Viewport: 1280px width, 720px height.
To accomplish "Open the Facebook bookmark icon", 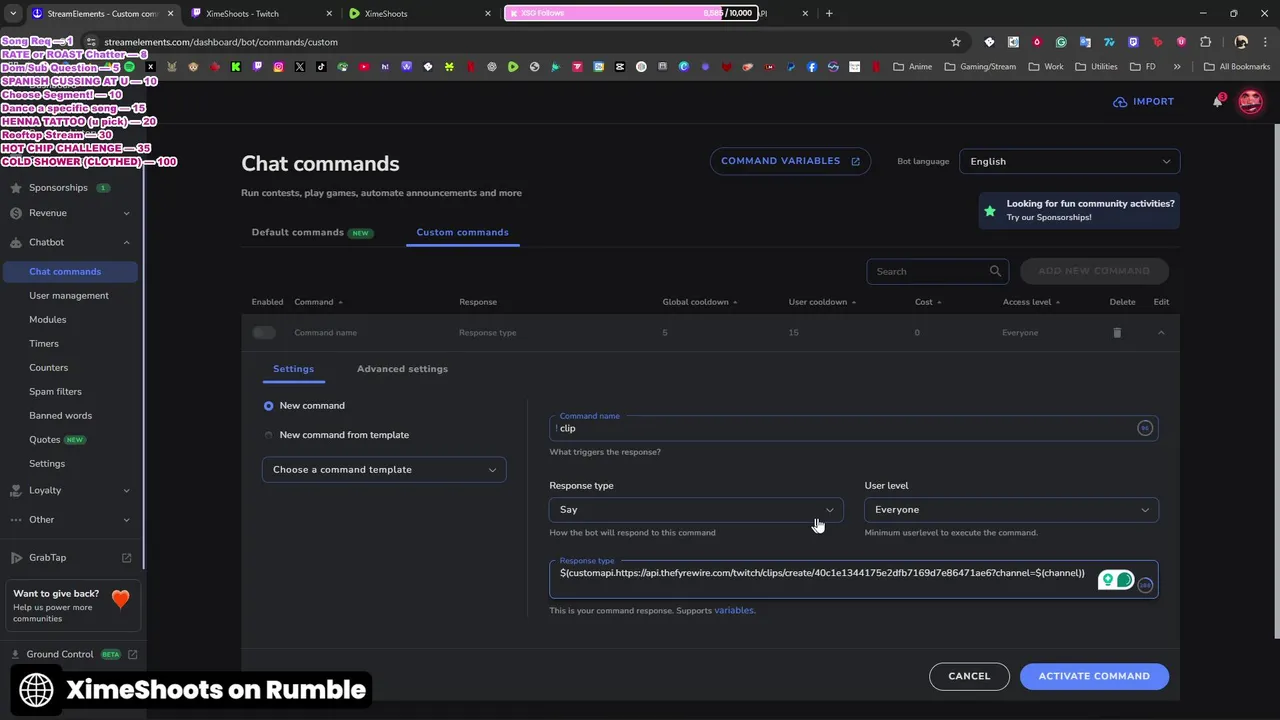I will (x=812, y=67).
